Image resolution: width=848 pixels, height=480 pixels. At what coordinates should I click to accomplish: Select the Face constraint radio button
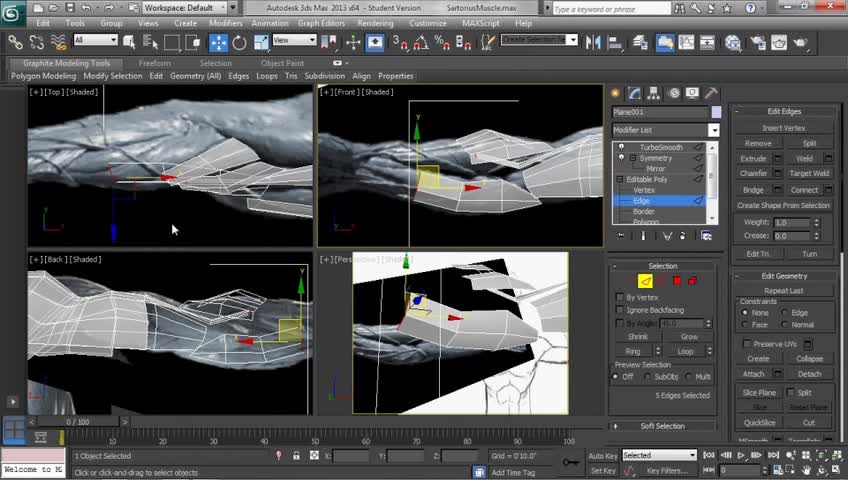point(745,325)
